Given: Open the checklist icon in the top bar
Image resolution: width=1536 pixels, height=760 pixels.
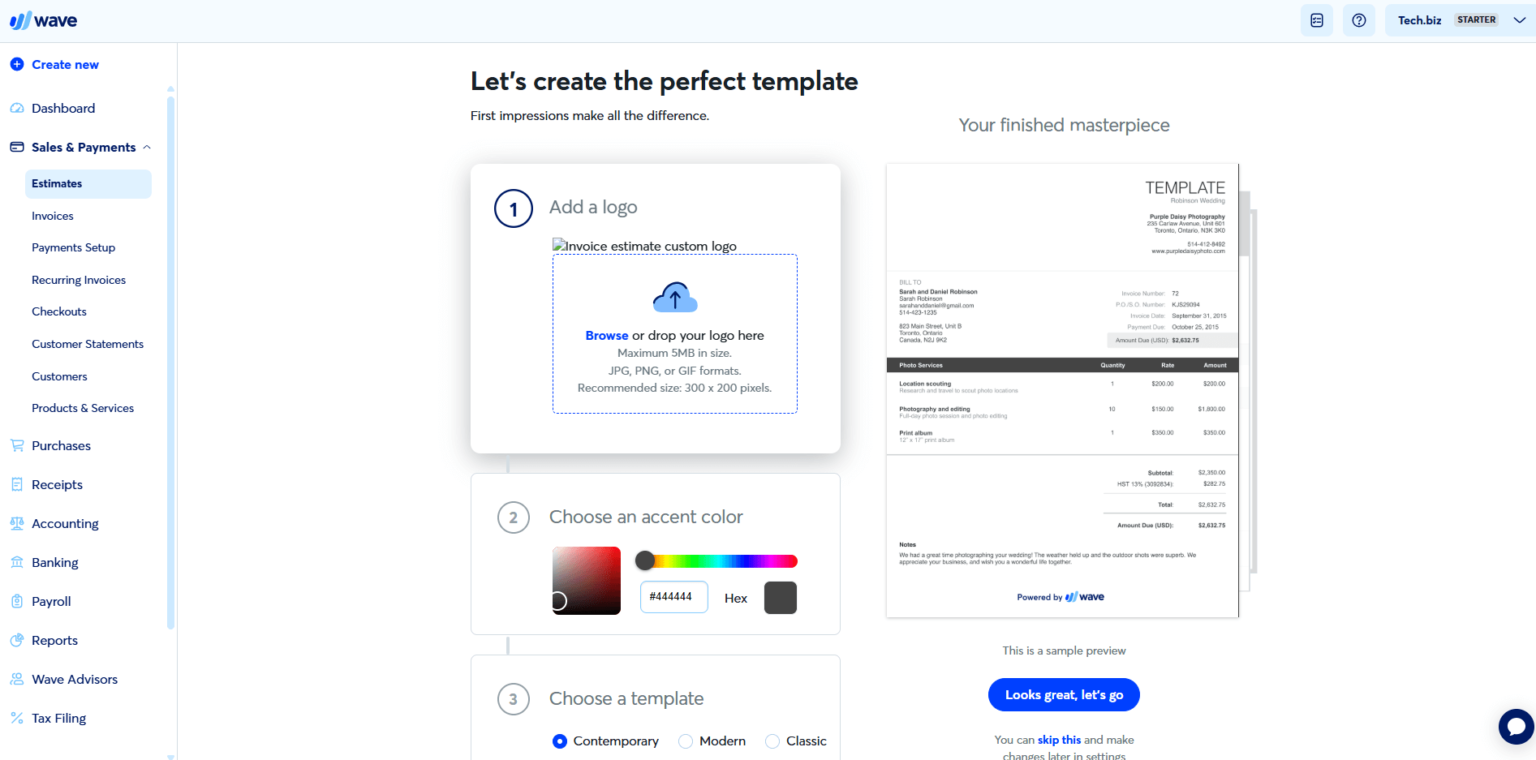Looking at the screenshot, I should click(x=1316, y=19).
